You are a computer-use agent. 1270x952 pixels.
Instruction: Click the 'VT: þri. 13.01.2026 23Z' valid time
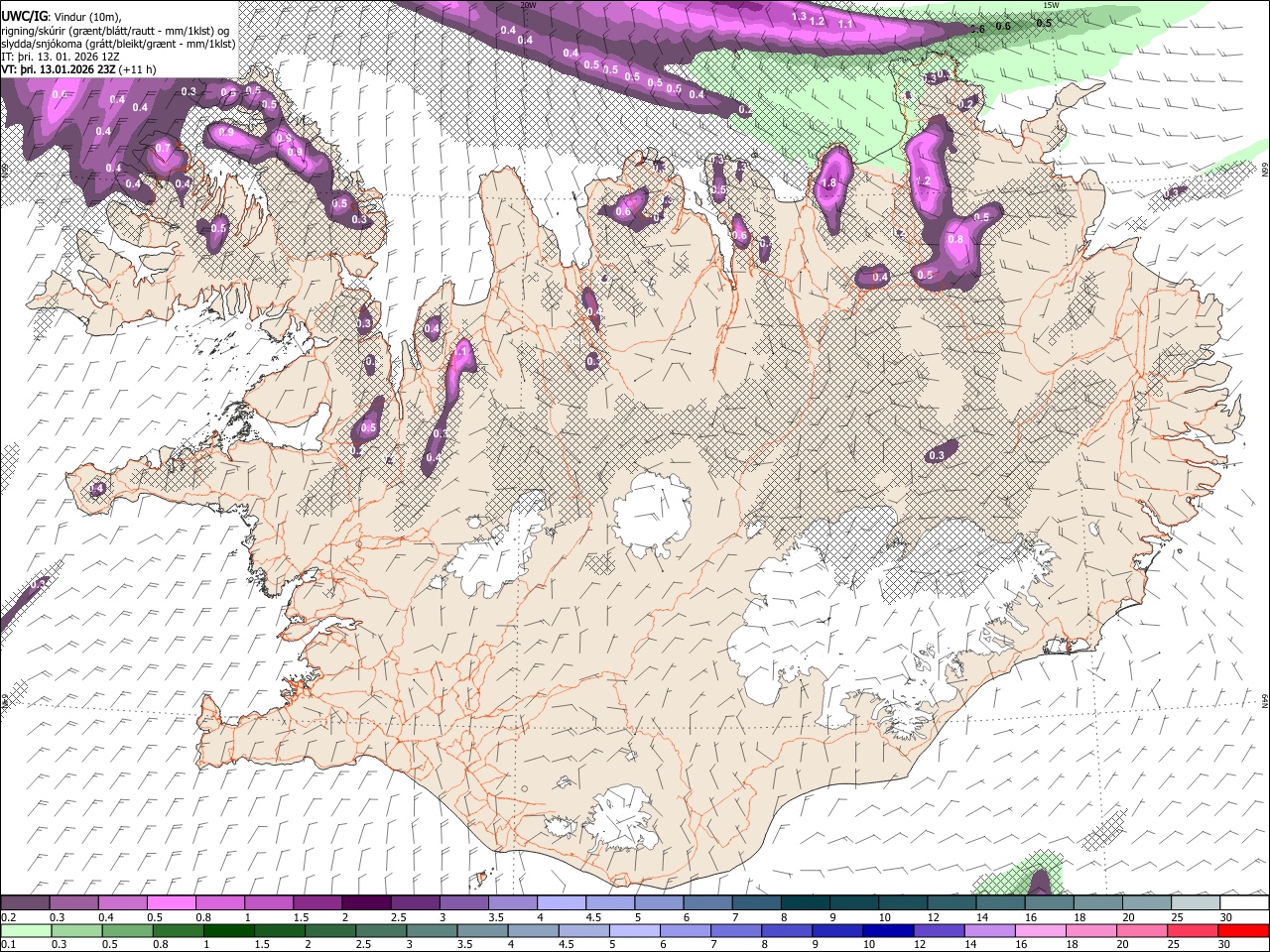[59, 69]
